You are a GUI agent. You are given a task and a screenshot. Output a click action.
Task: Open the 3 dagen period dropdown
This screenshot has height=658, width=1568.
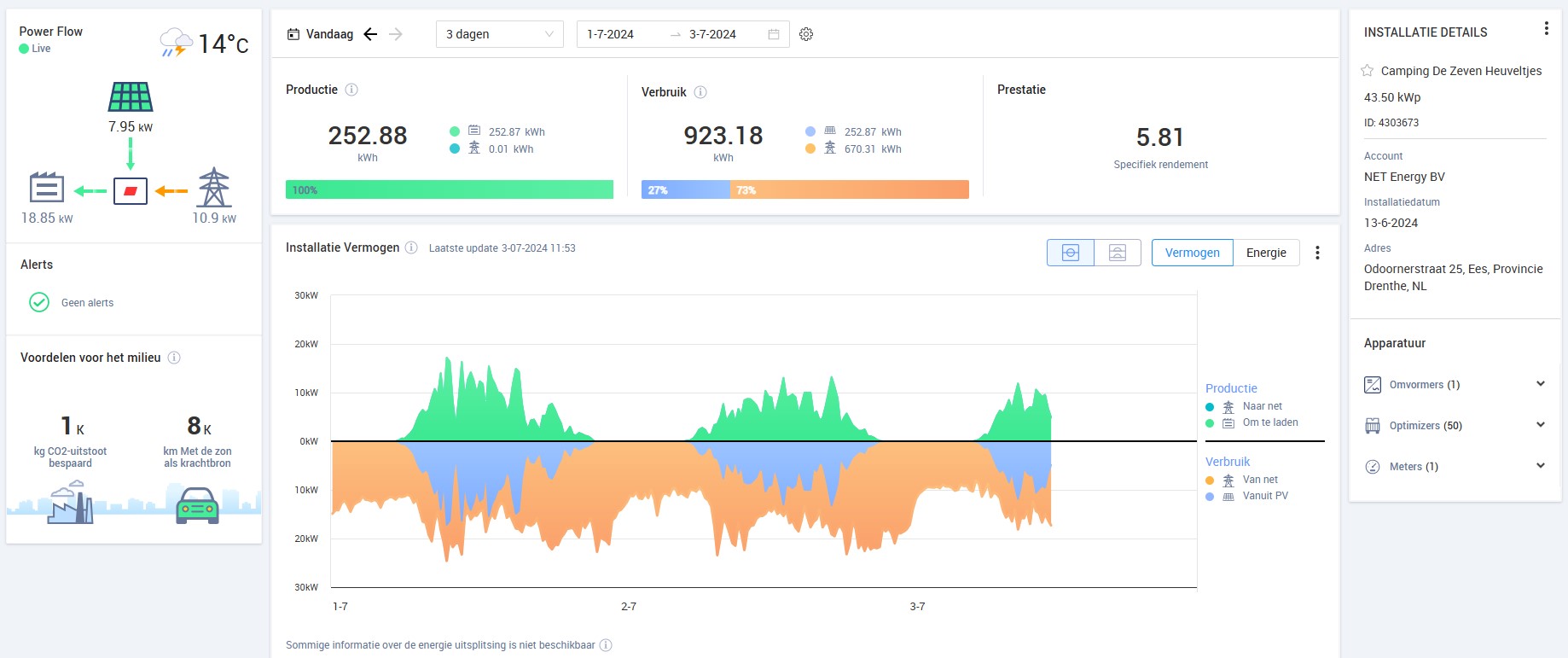click(x=499, y=34)
